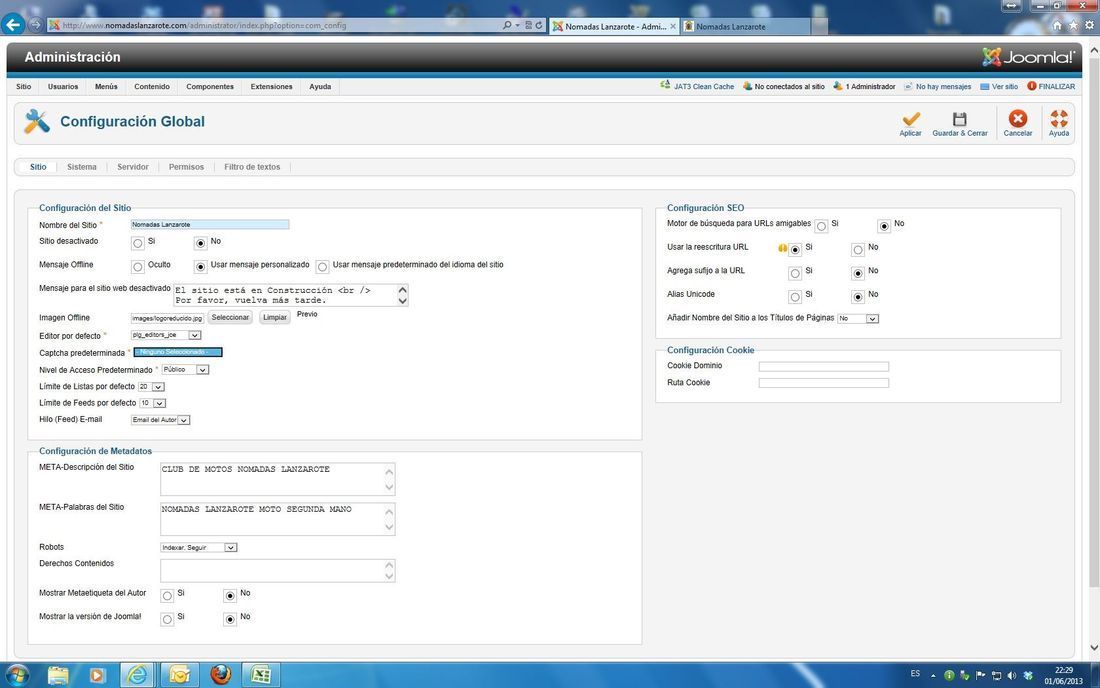Image resolution: width=1100 pixels, height=688 pixels.
Task: Click the Guardar & Cerrar disk icon
Action: [x=959, y=119]
